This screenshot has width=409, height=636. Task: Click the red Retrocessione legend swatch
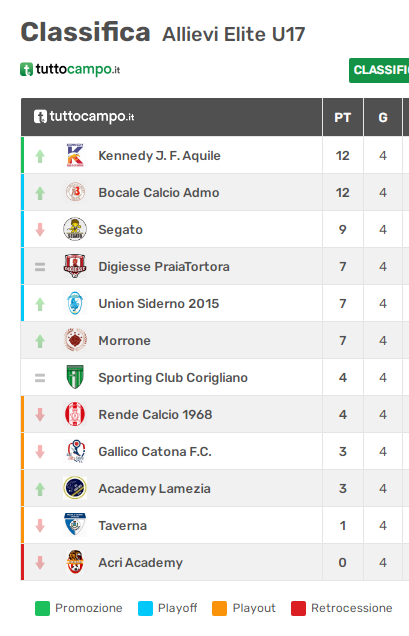[x=298, y=608]
